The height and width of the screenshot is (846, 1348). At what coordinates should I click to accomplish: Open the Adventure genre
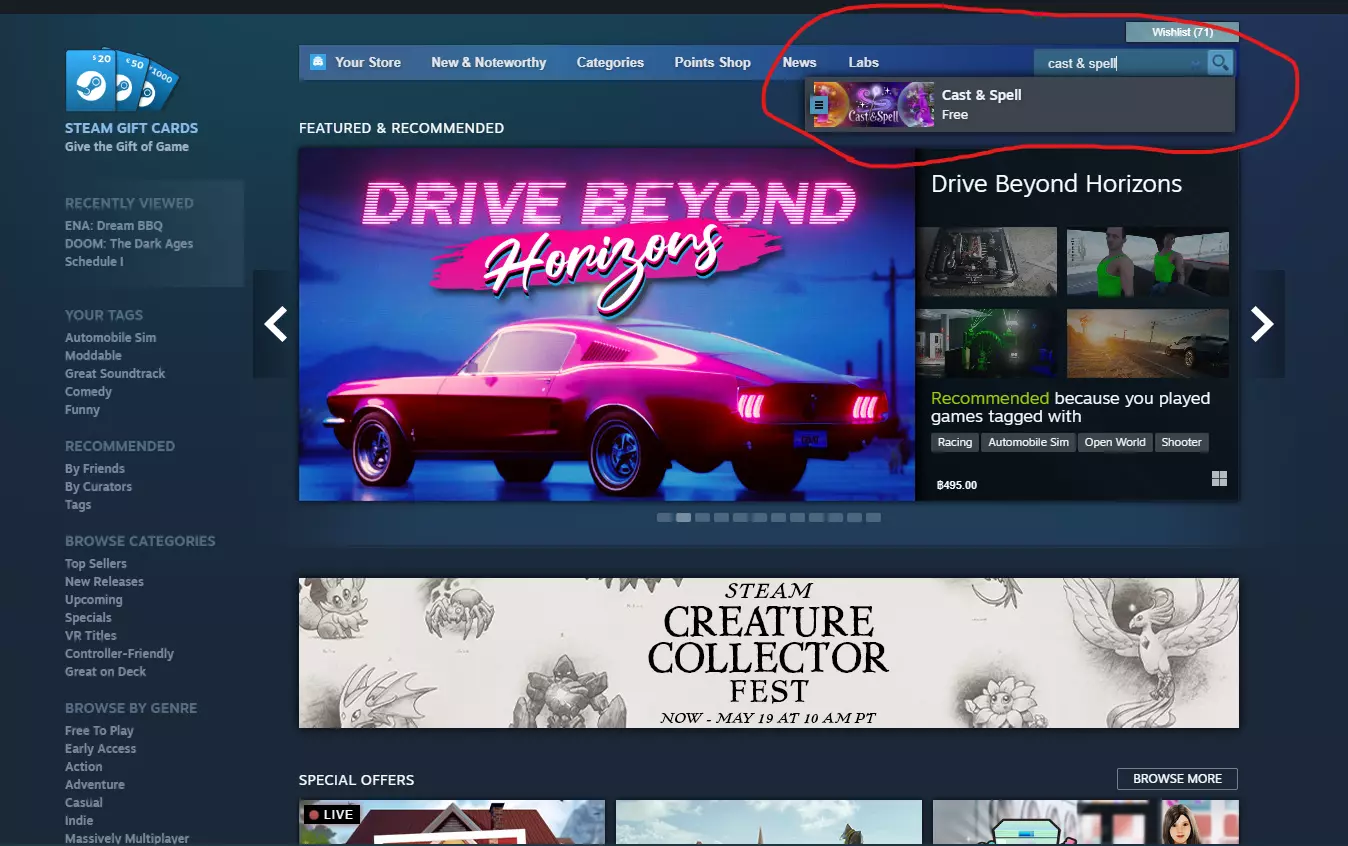click(95, 785)
